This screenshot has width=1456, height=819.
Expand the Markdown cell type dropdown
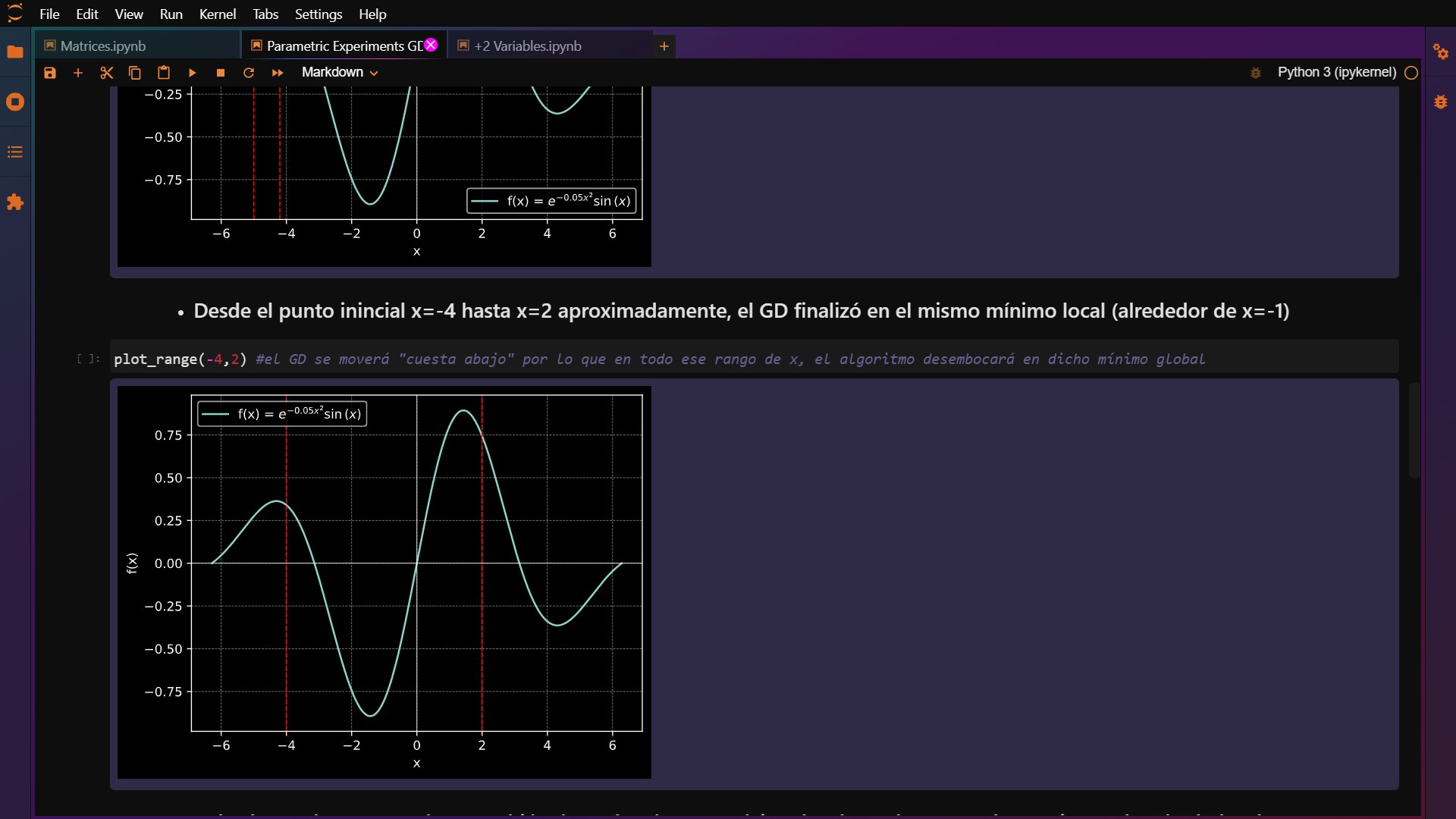click(340, 72)
